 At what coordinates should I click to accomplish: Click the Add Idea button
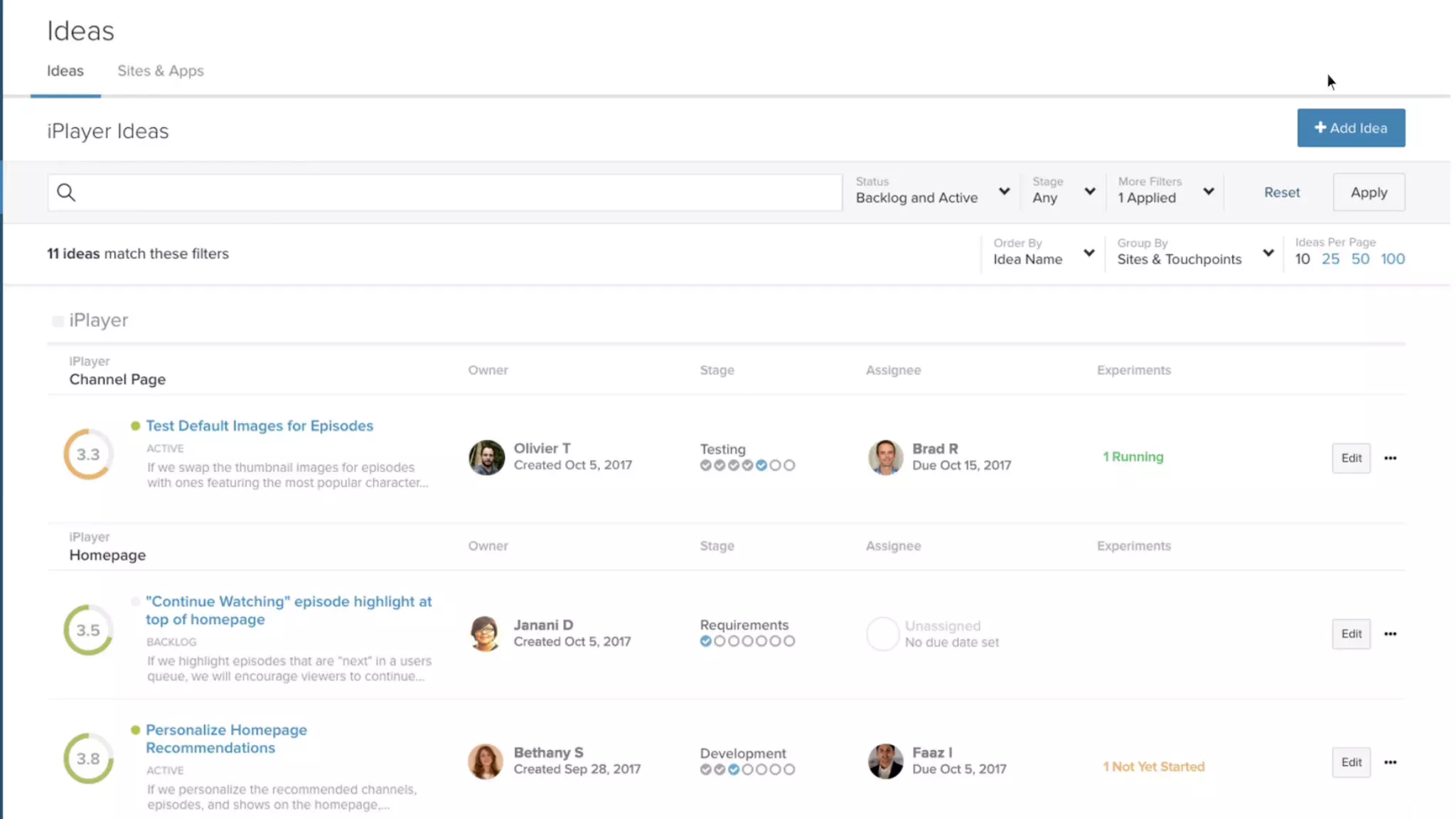point(1350,128)
